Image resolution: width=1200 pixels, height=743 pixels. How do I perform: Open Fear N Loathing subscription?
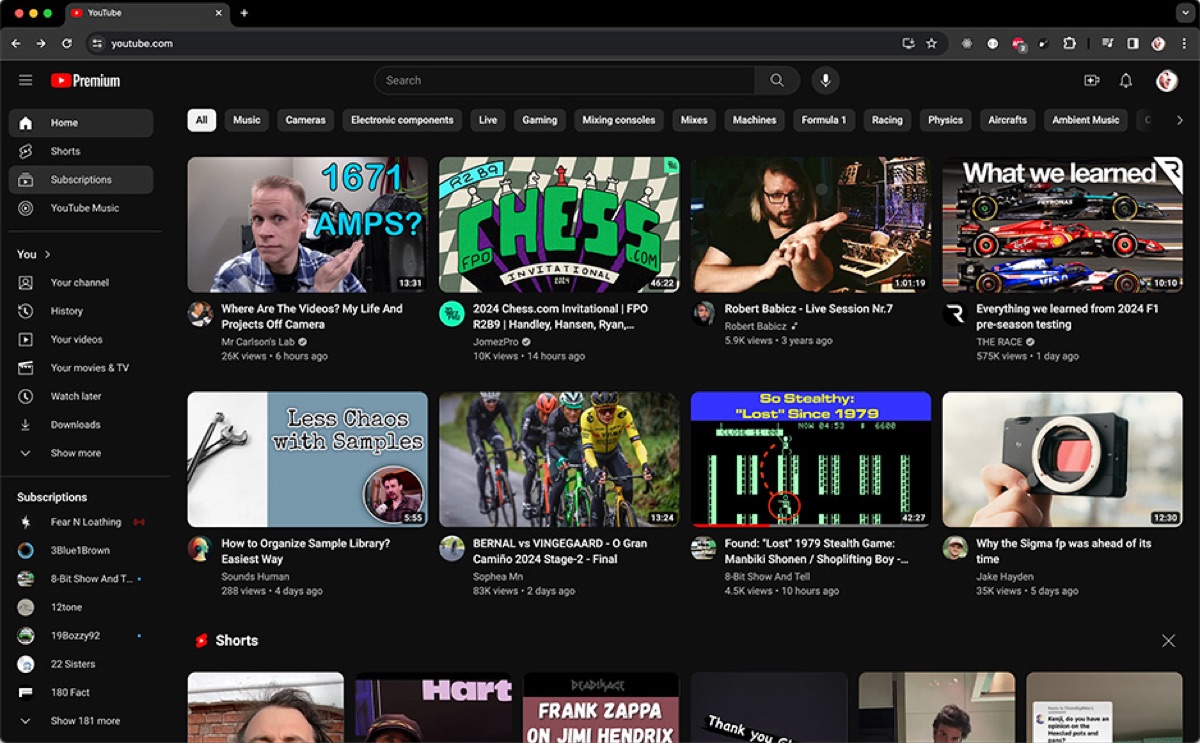pos(81,522)
